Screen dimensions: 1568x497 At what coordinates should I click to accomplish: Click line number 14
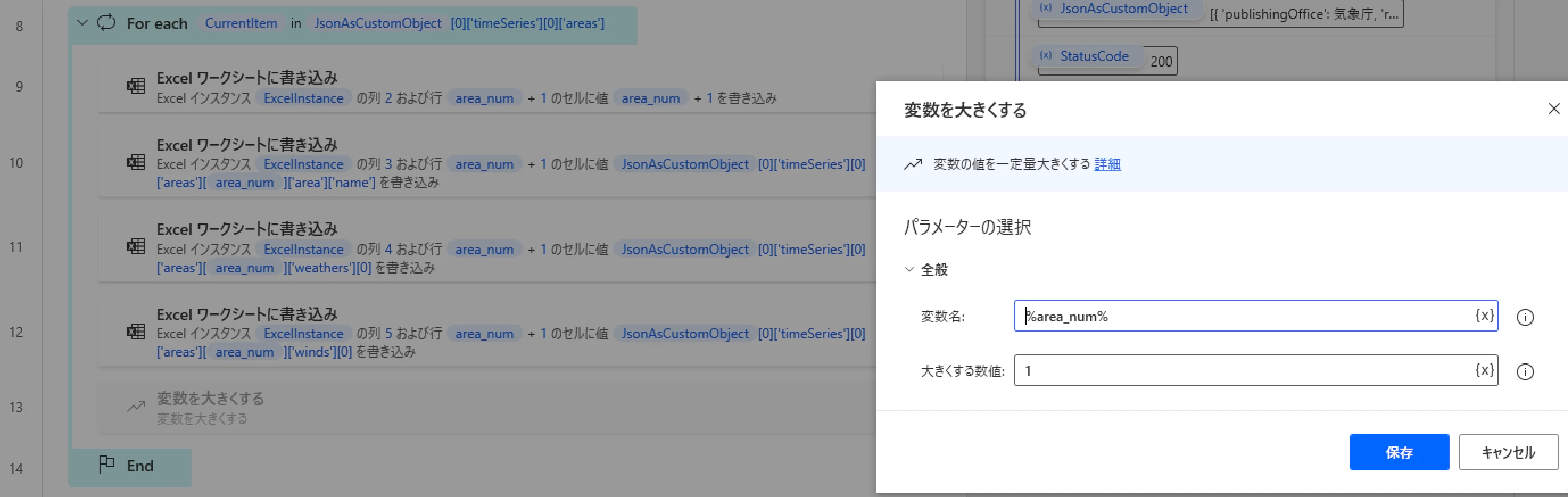click(x=16, y=469)
